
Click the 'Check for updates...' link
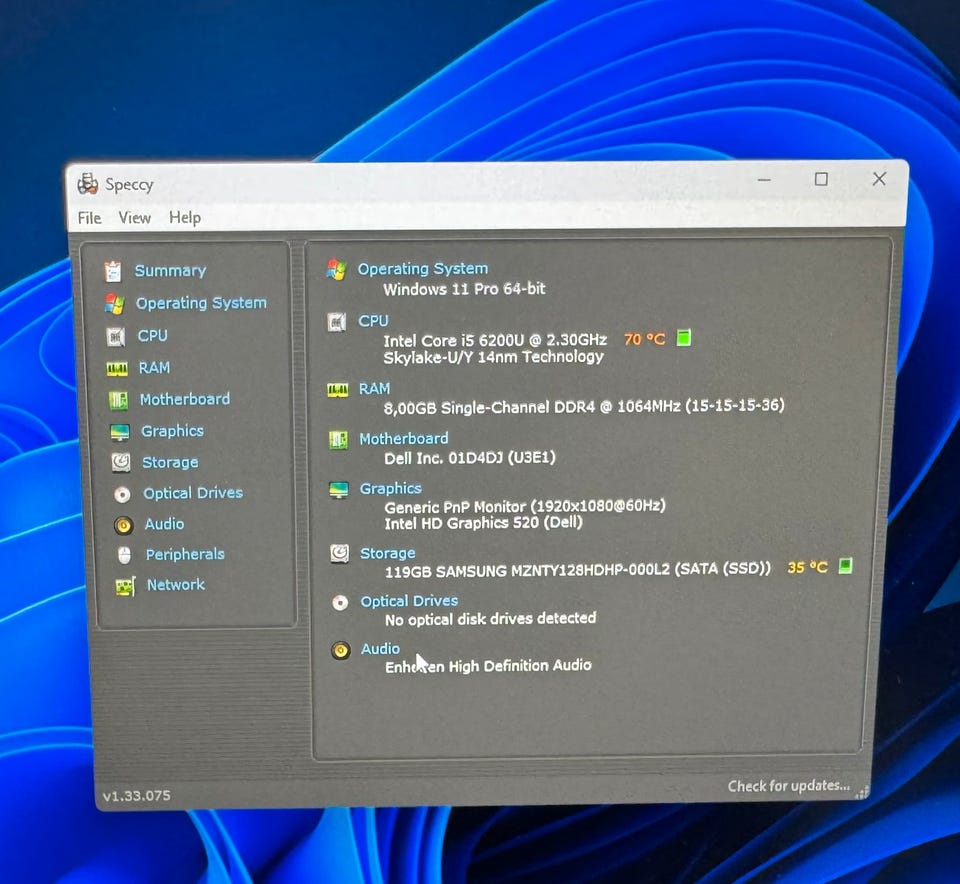(x=789, y=785)
